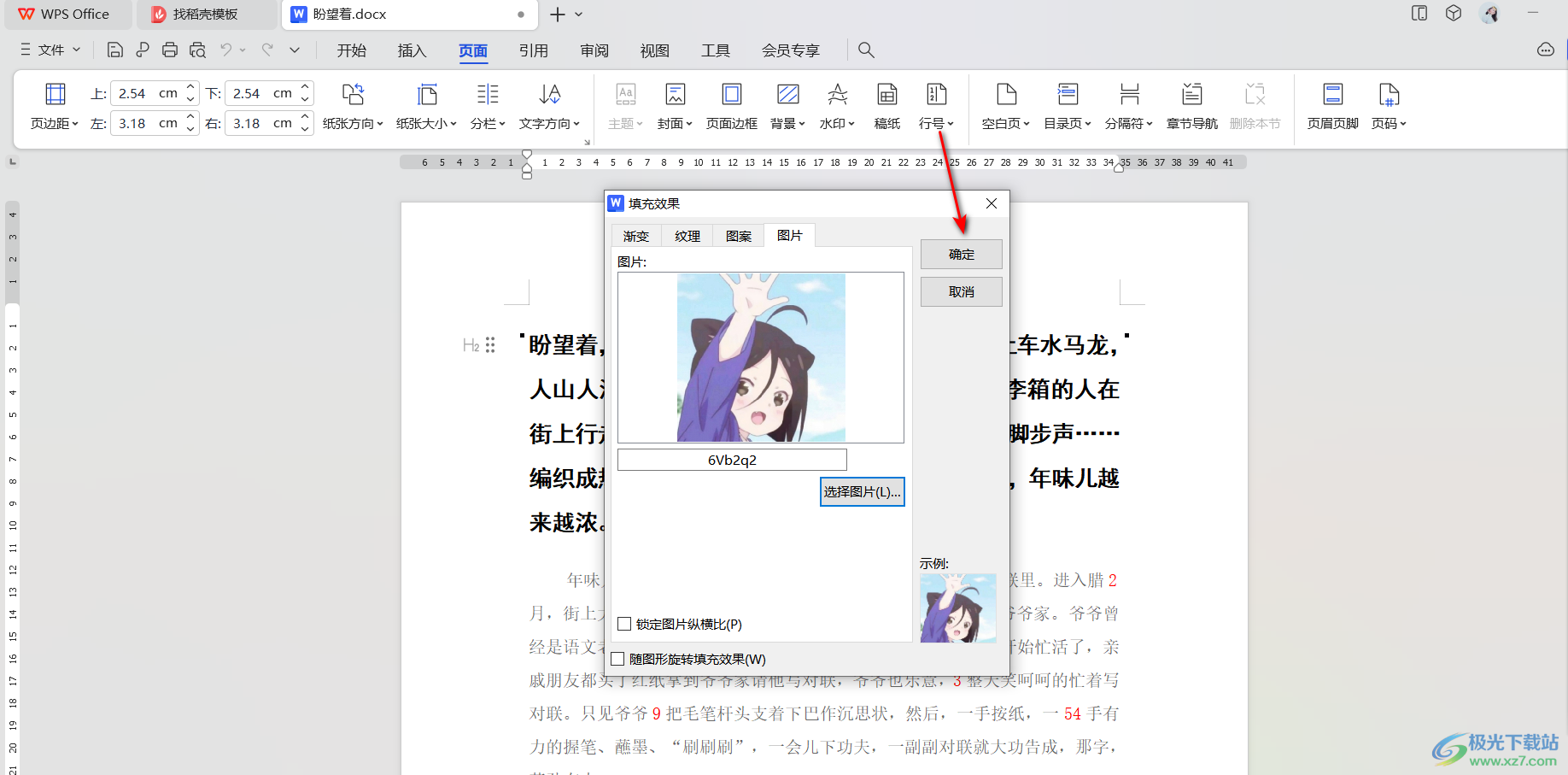Viewport: 1568px width, 775px height.
Task: Expand the undo history dropdown arrow
Action: coord(243,50)
